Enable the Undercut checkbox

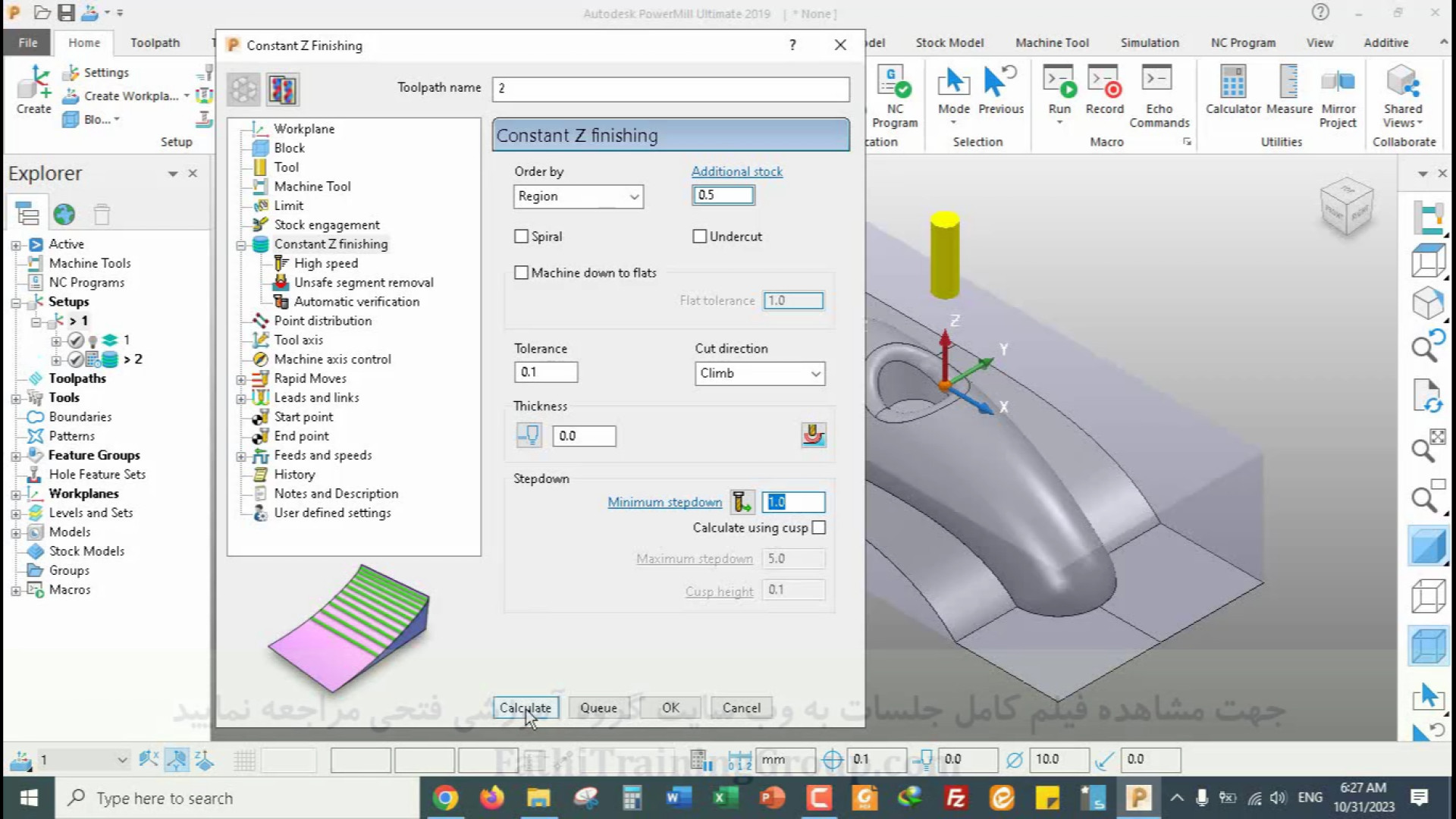(699, 237)
